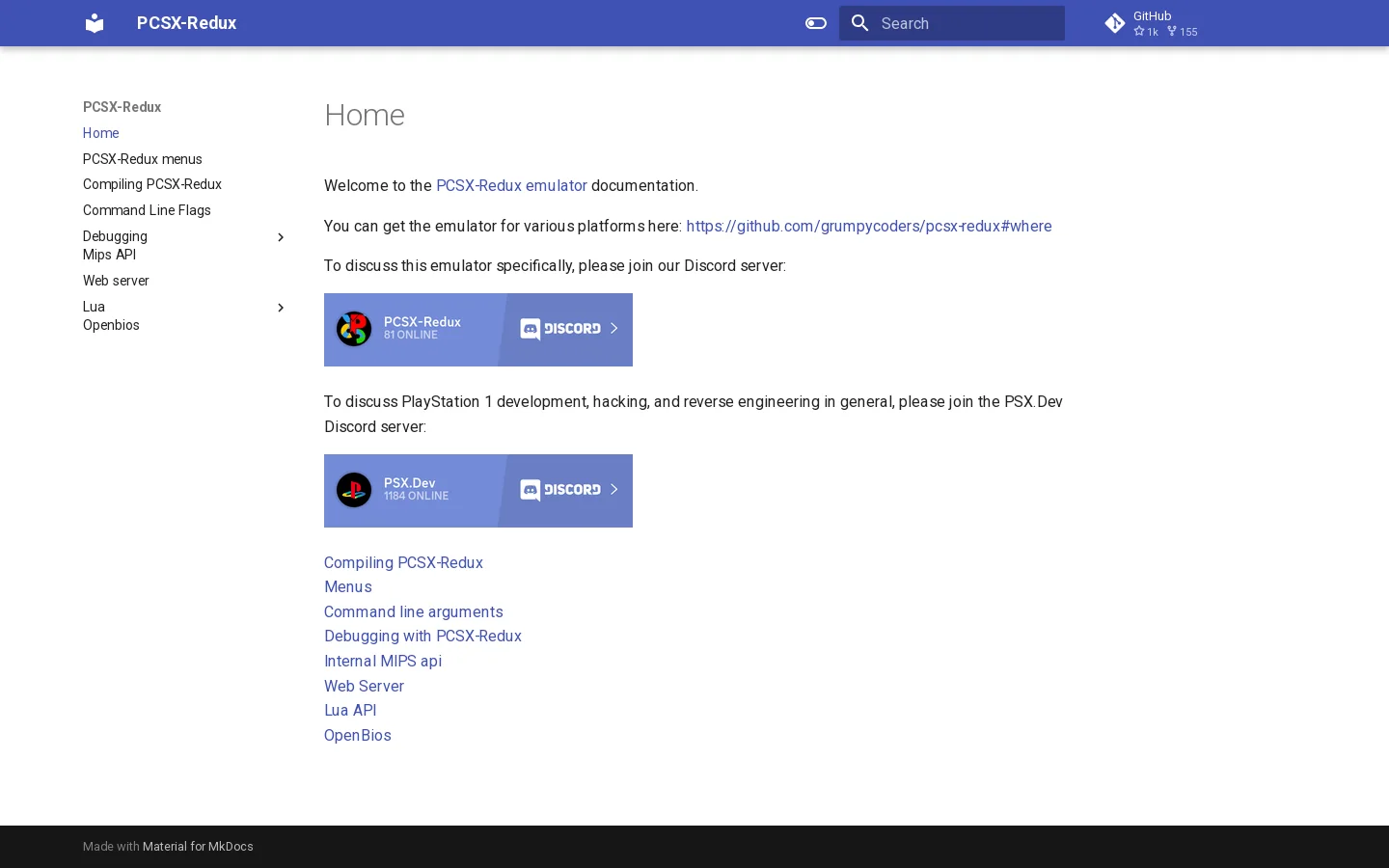Open Command Line Flags in the sidebar
Screen dimensions: 1389x868
(x=147, y=210)
